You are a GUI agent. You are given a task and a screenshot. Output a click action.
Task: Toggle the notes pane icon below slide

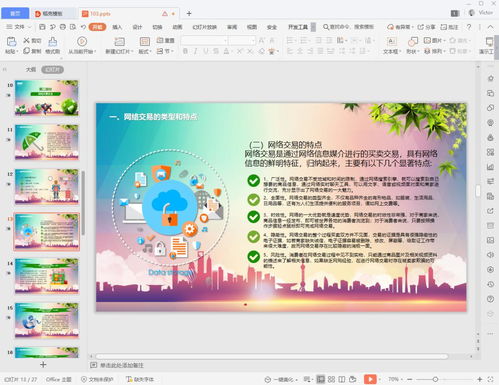tap(94, 365)
